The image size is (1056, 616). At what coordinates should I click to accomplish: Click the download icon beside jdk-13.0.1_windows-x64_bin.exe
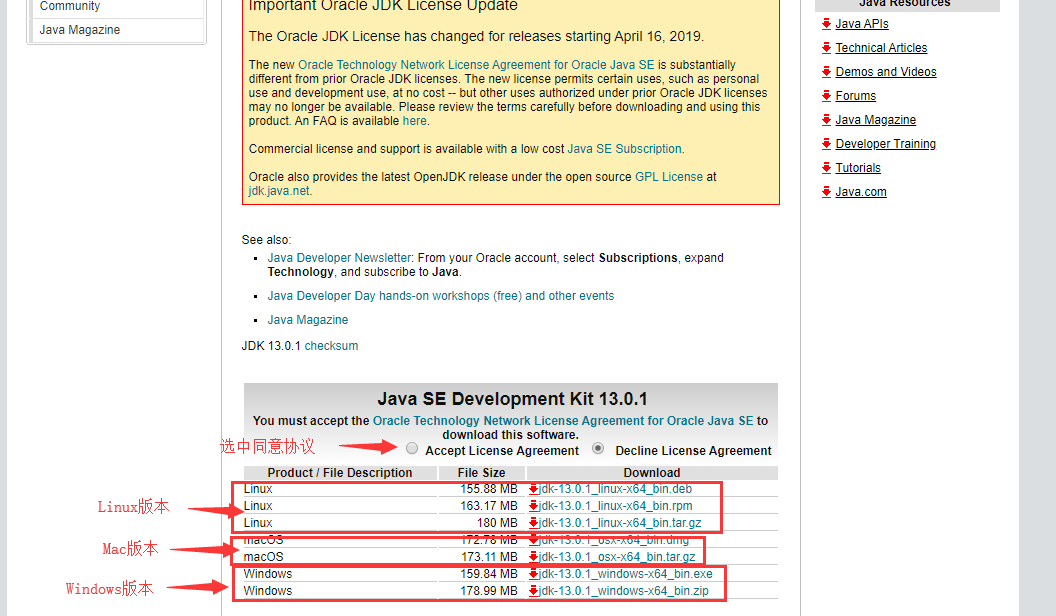point(533,574)
